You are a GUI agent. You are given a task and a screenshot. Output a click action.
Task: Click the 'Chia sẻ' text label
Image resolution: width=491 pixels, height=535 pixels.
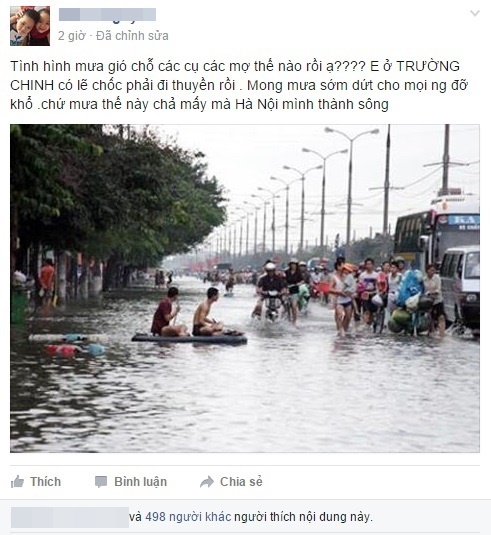241,482
